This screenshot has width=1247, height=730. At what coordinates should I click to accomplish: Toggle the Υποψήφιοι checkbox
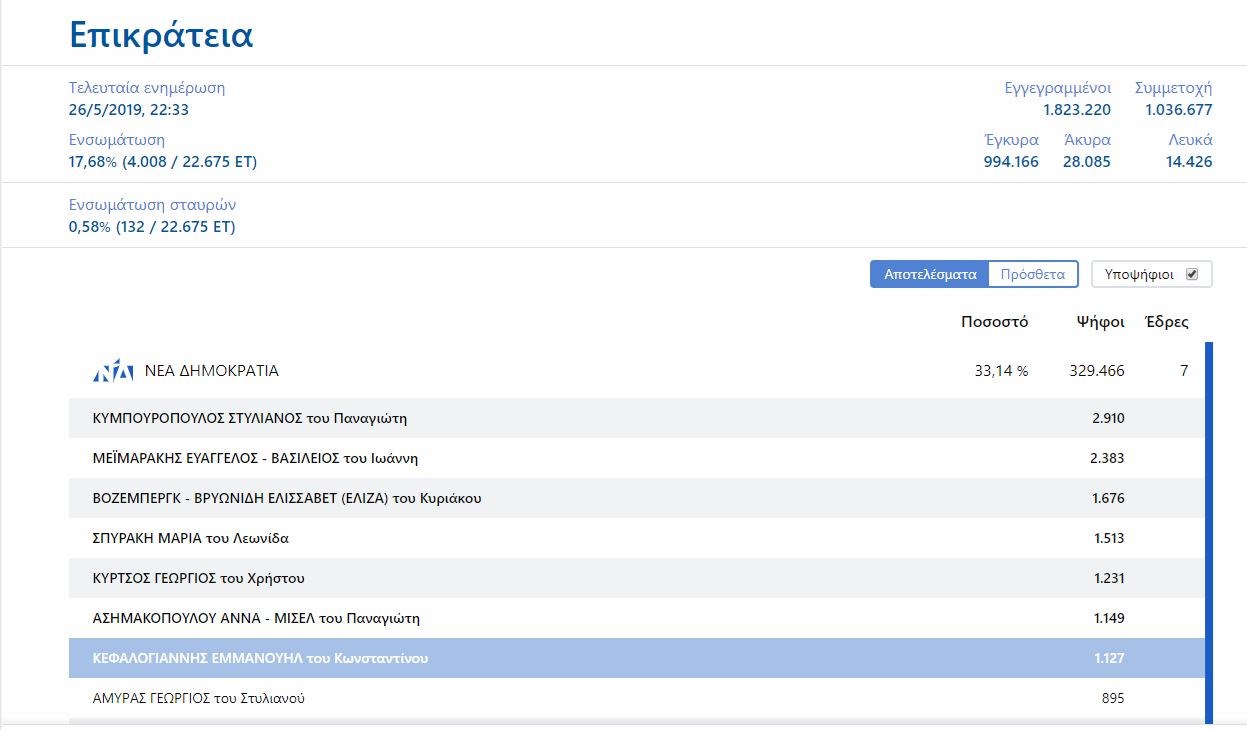[1191, 274]
